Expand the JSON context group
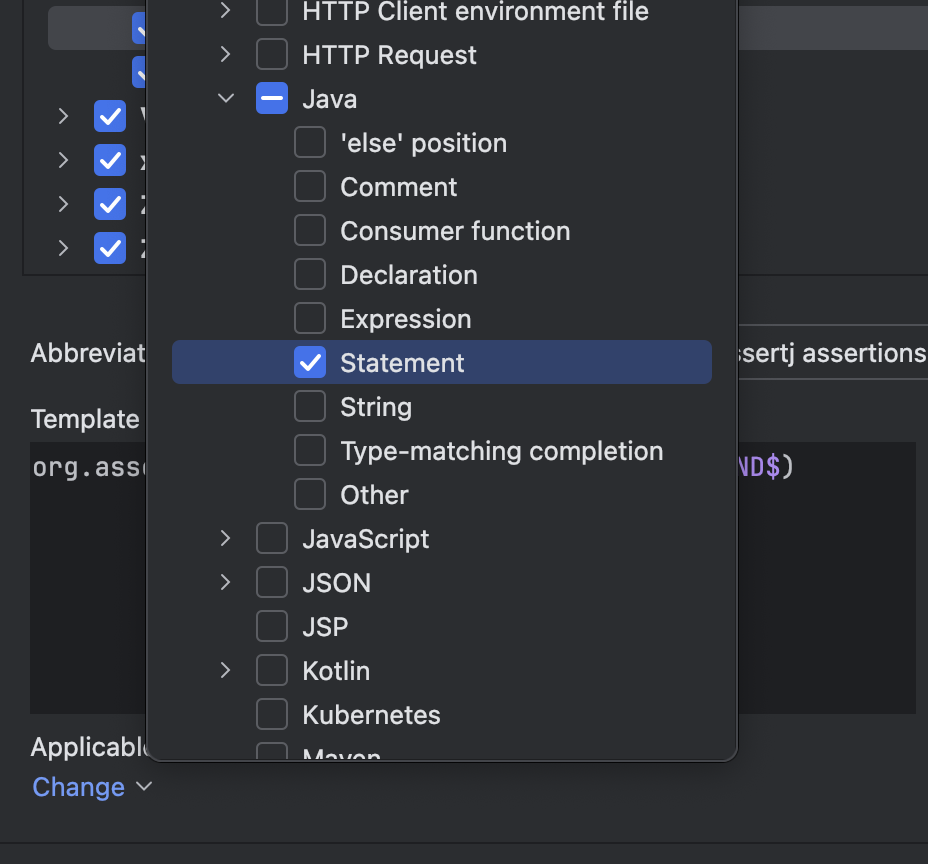 tap(226, 583)
